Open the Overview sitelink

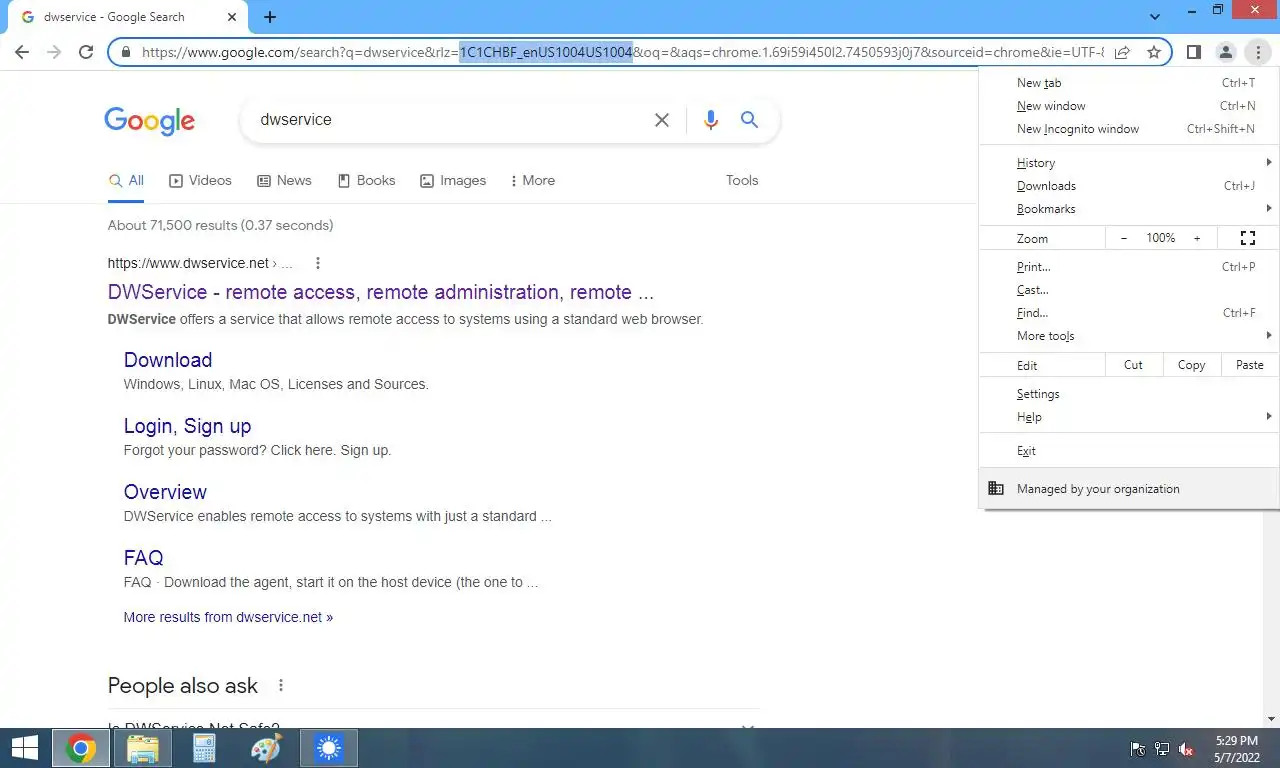pos(165,492)
